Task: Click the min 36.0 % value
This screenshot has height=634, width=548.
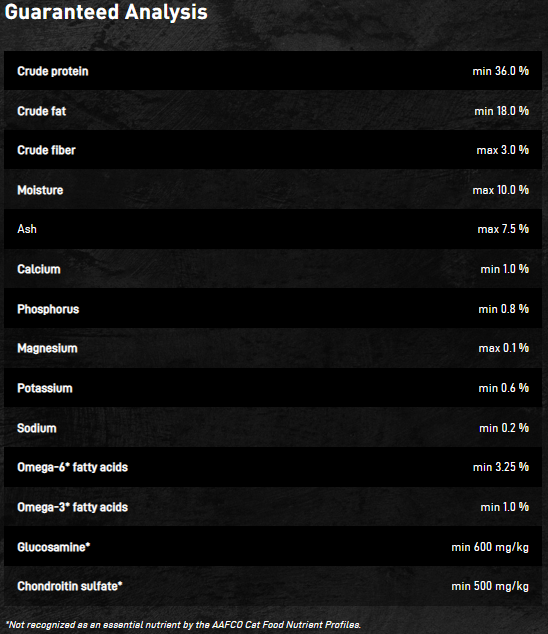Action: coord(501,71)
